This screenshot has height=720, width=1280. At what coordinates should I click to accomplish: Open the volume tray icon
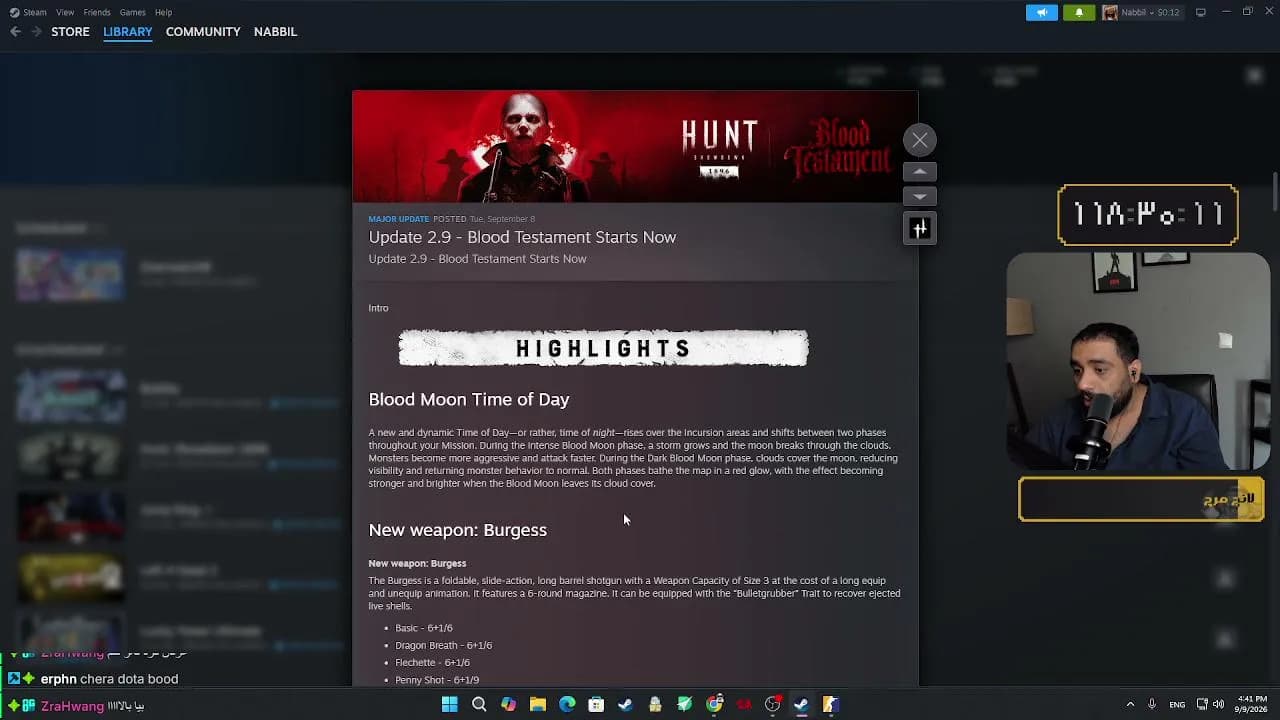pyautogui.click(x=1218, y=704)
